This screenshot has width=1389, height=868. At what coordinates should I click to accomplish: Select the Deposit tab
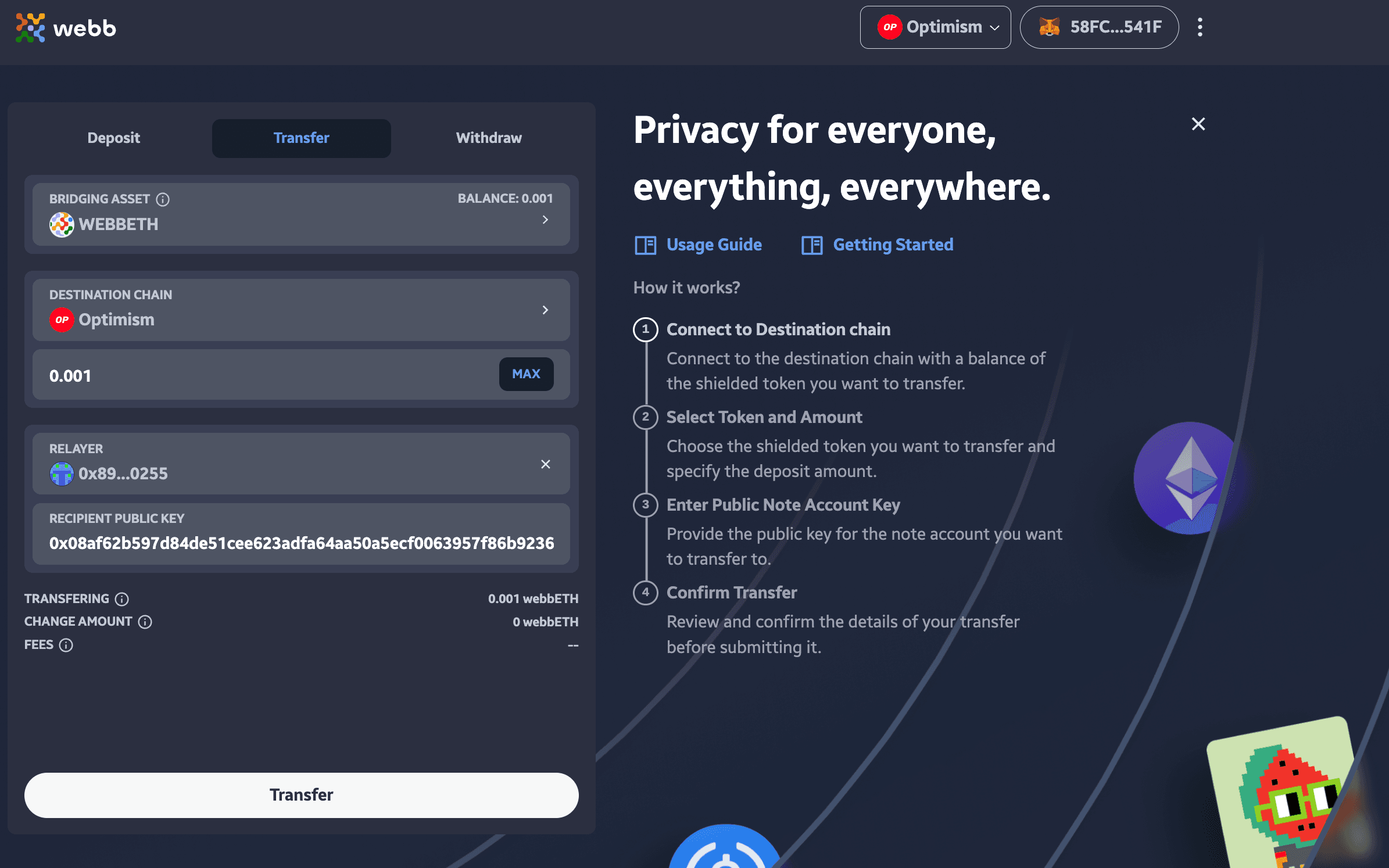[x=113, y=137]
